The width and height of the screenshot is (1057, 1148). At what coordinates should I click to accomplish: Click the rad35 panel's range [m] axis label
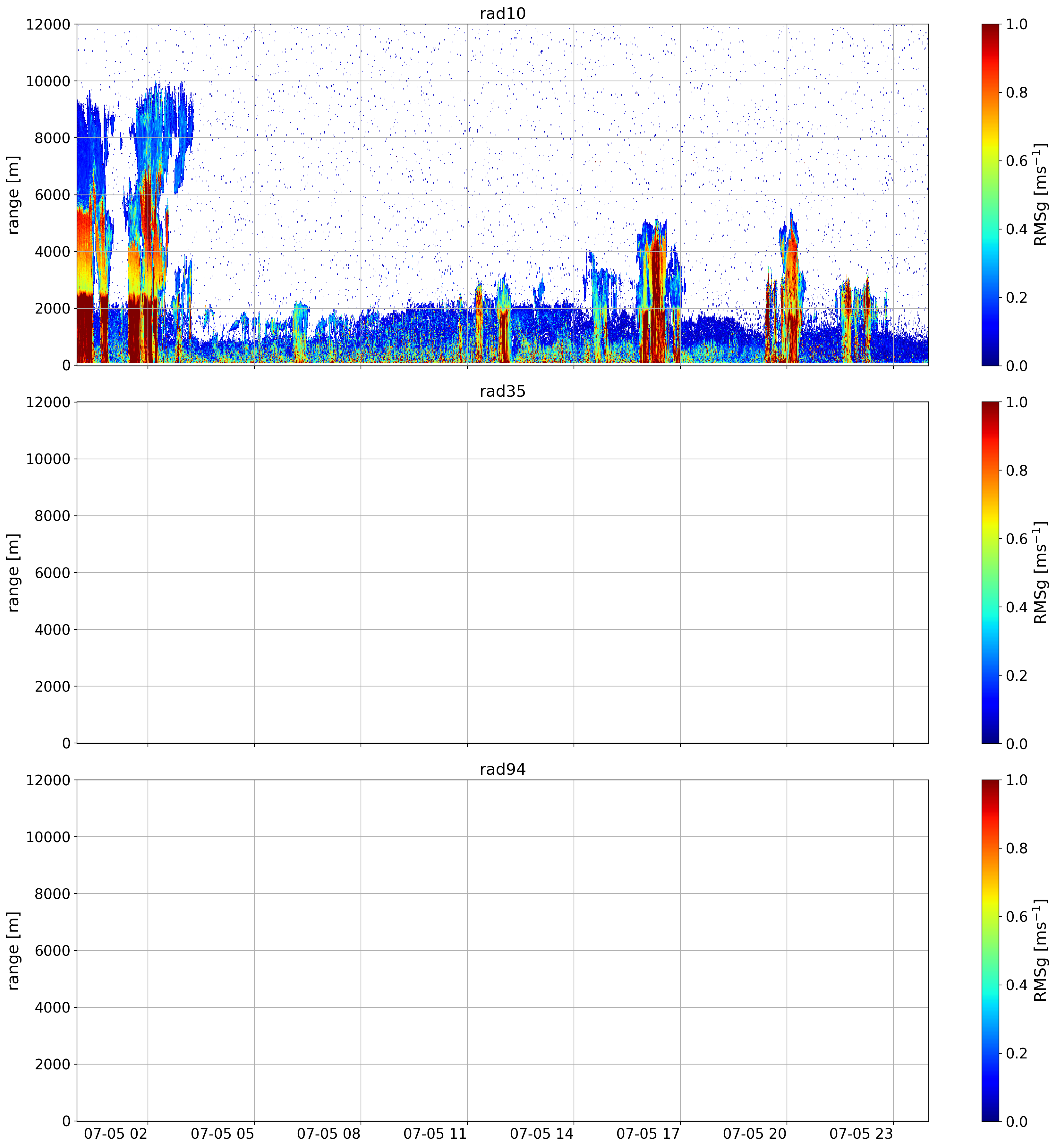(x=14, y=573)
